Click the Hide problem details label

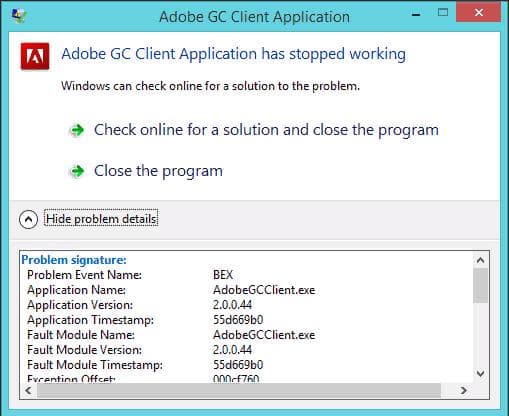click(x=101, y=219)
